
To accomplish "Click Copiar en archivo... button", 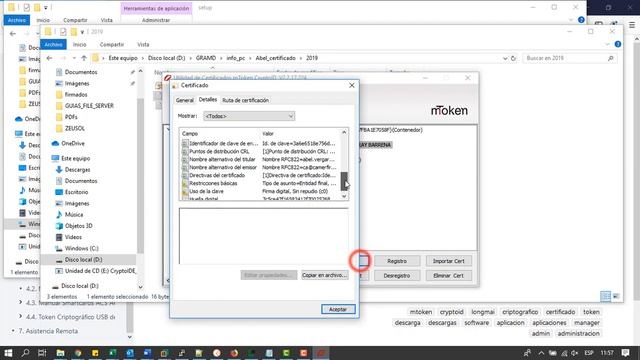I will pos(324,275).
